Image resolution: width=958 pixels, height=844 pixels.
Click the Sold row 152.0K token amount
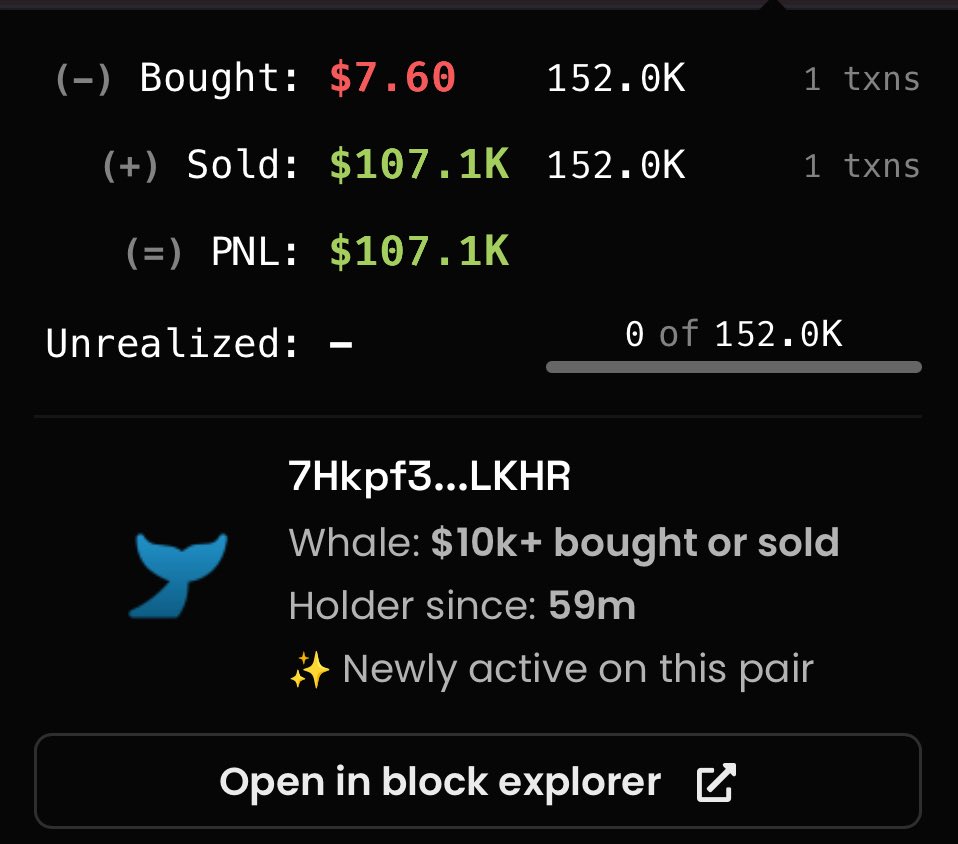(x=616, y=166)
